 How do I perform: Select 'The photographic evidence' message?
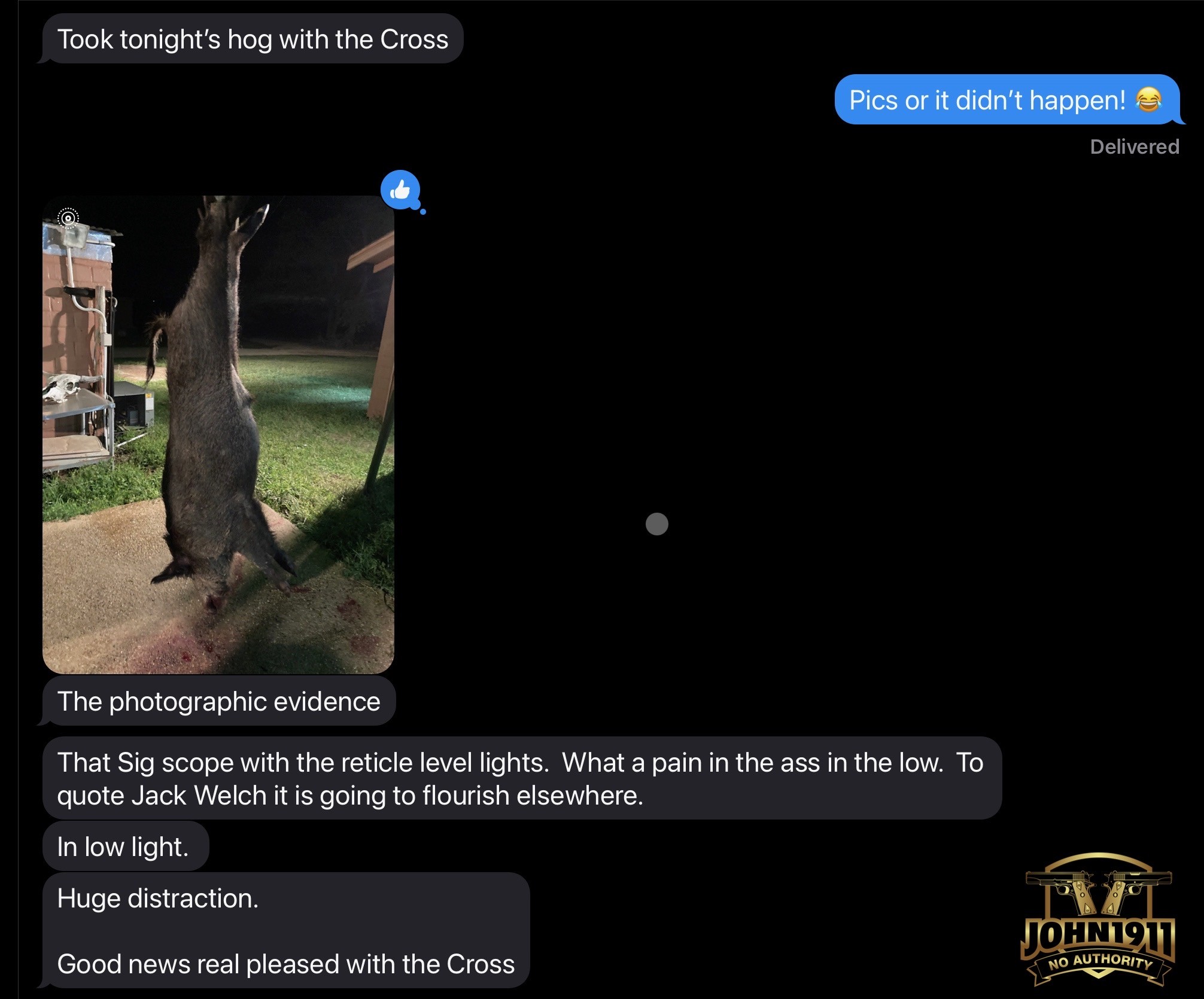[218, 701]
